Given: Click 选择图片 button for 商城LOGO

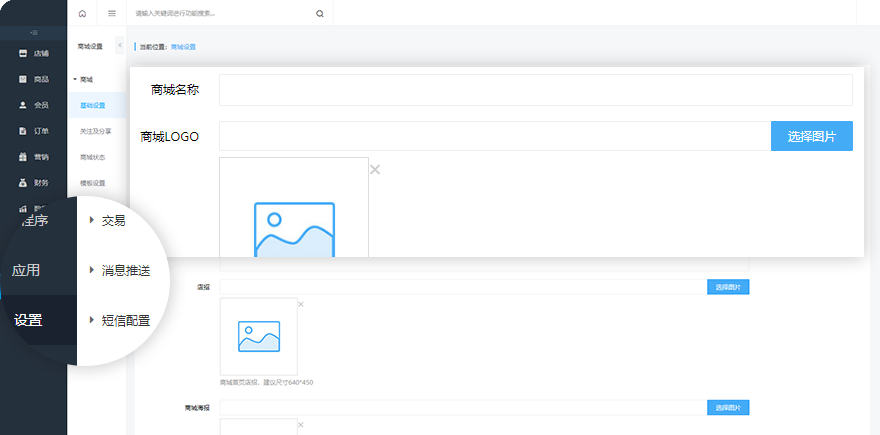Looking at the screenshot, I should coord(811,136).
